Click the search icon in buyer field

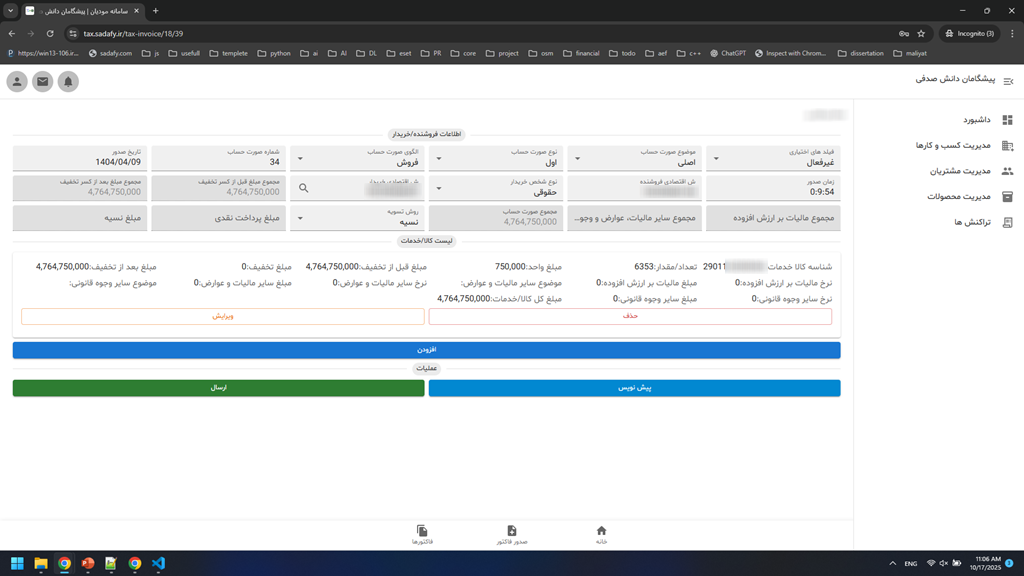(304, 188)
